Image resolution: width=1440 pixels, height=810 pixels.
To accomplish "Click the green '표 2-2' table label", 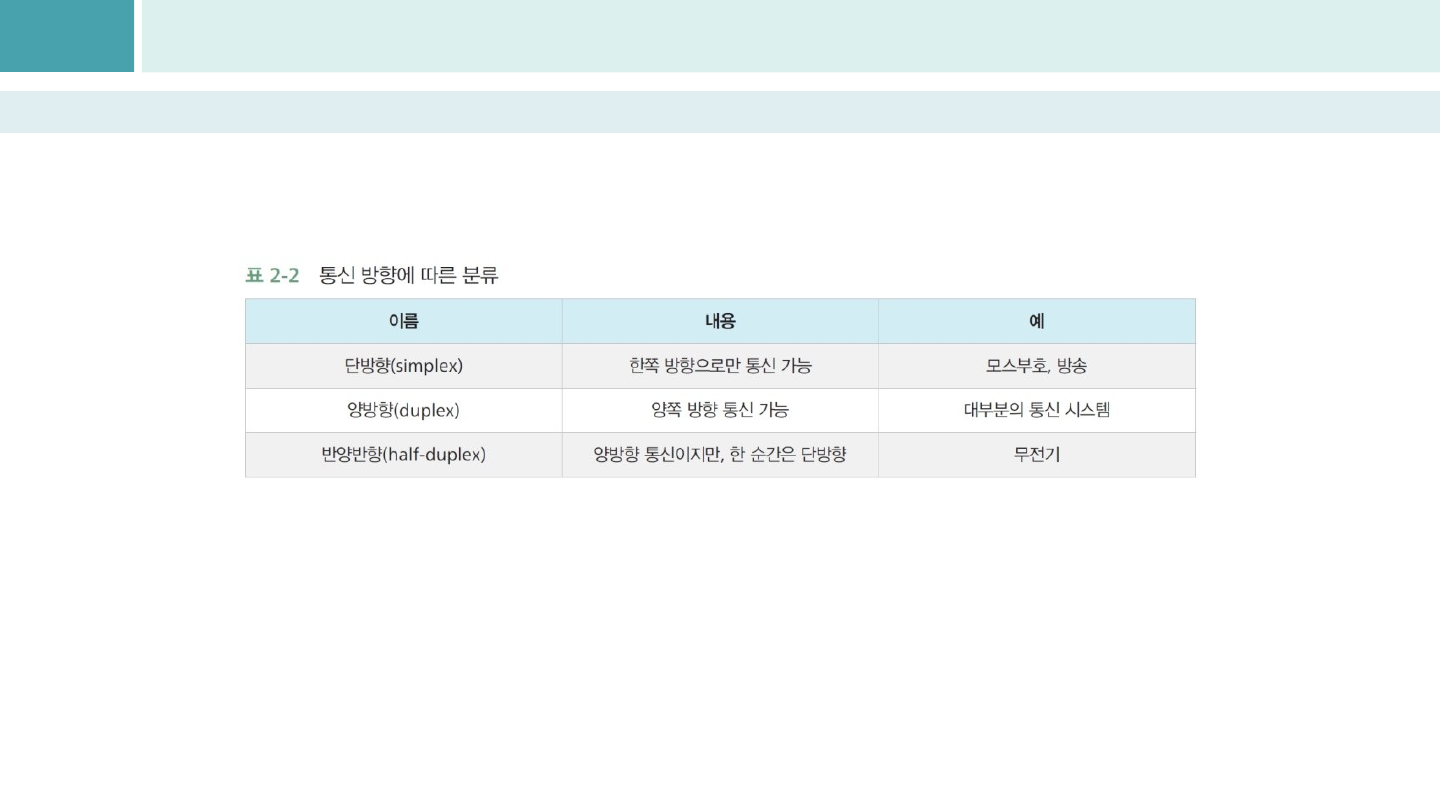I will coord(272,276).
